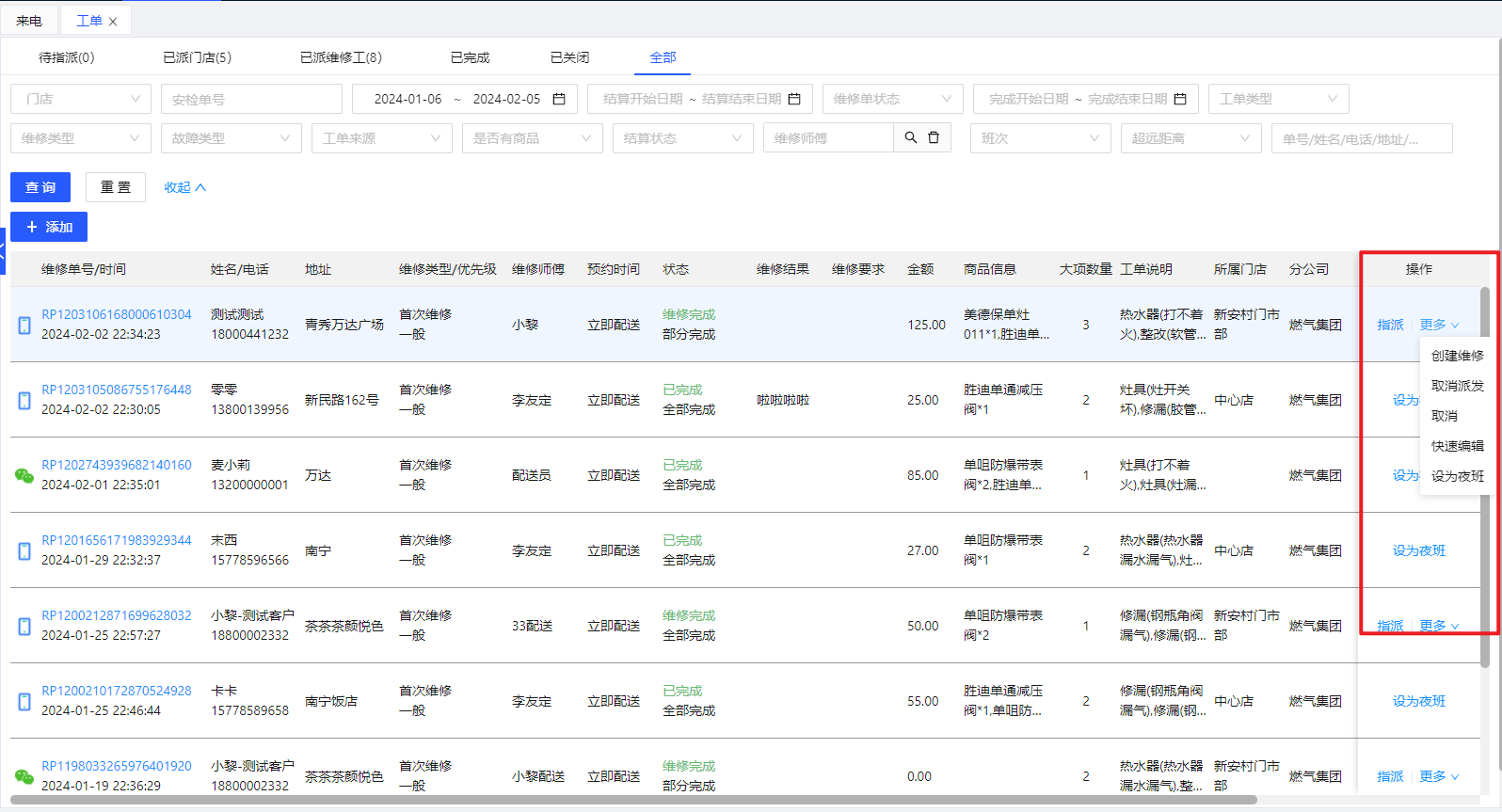Open the 工单类型 dropdown
Image resolution: width=1502 pixels, height=812 pixels.
click(x=1279, y=99)
